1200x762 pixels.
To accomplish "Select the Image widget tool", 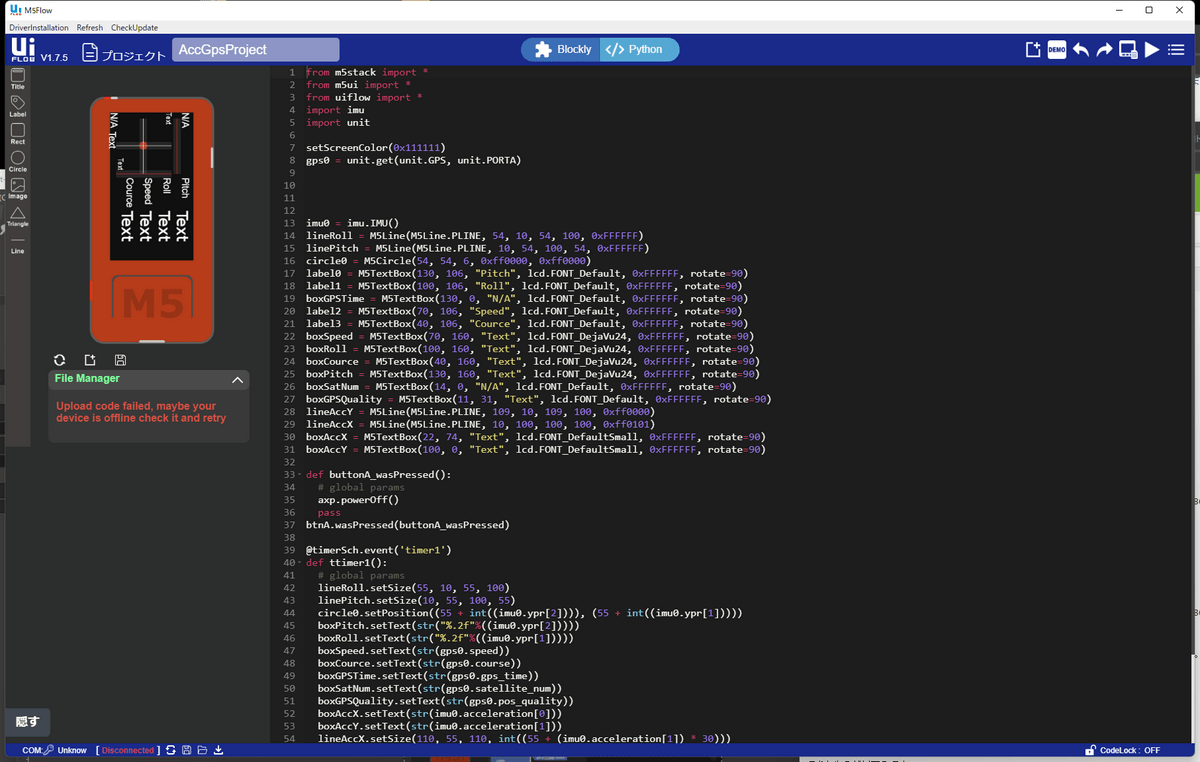I will tap(17, 189).
